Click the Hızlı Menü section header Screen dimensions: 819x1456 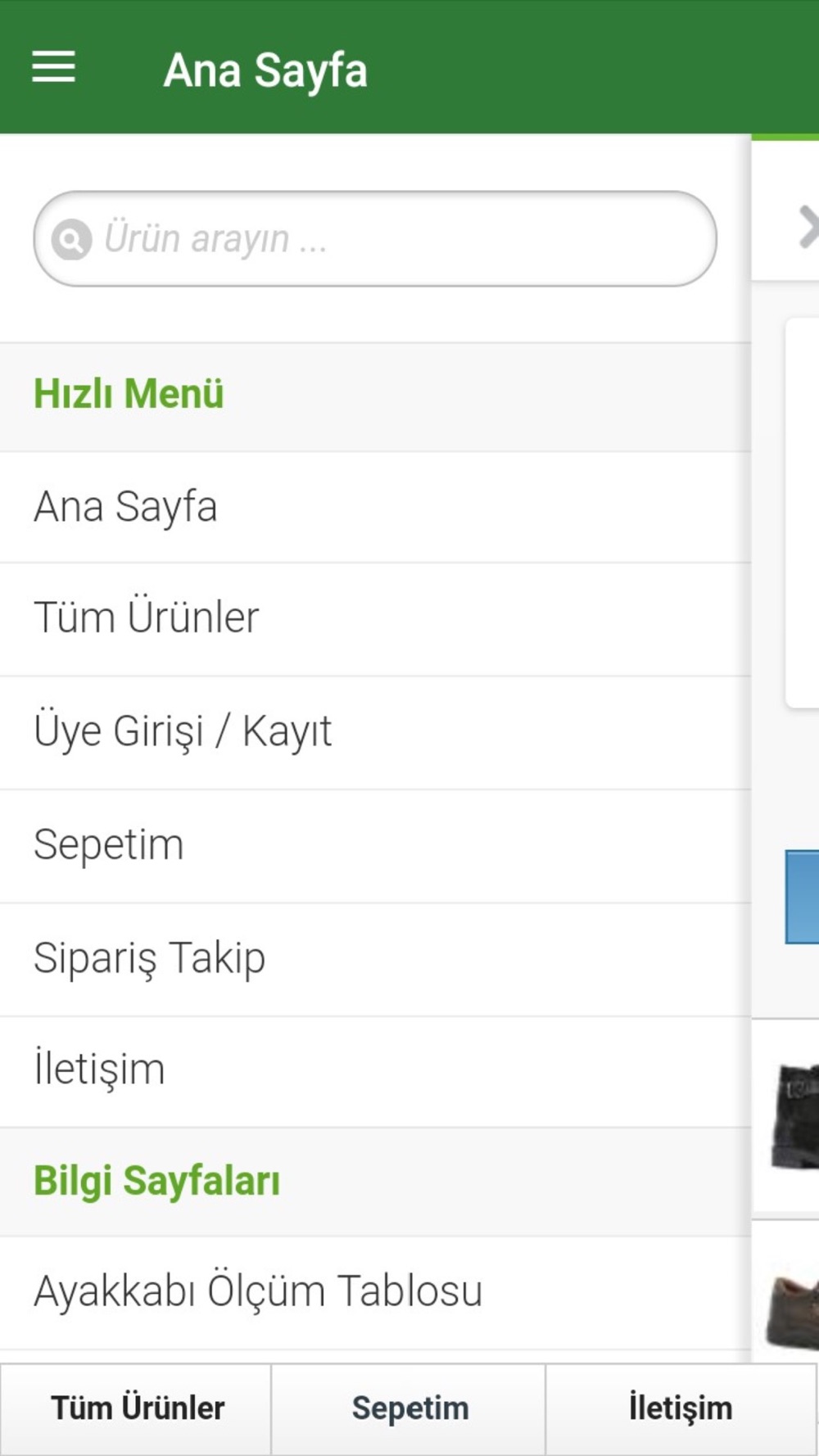[129, 395]
